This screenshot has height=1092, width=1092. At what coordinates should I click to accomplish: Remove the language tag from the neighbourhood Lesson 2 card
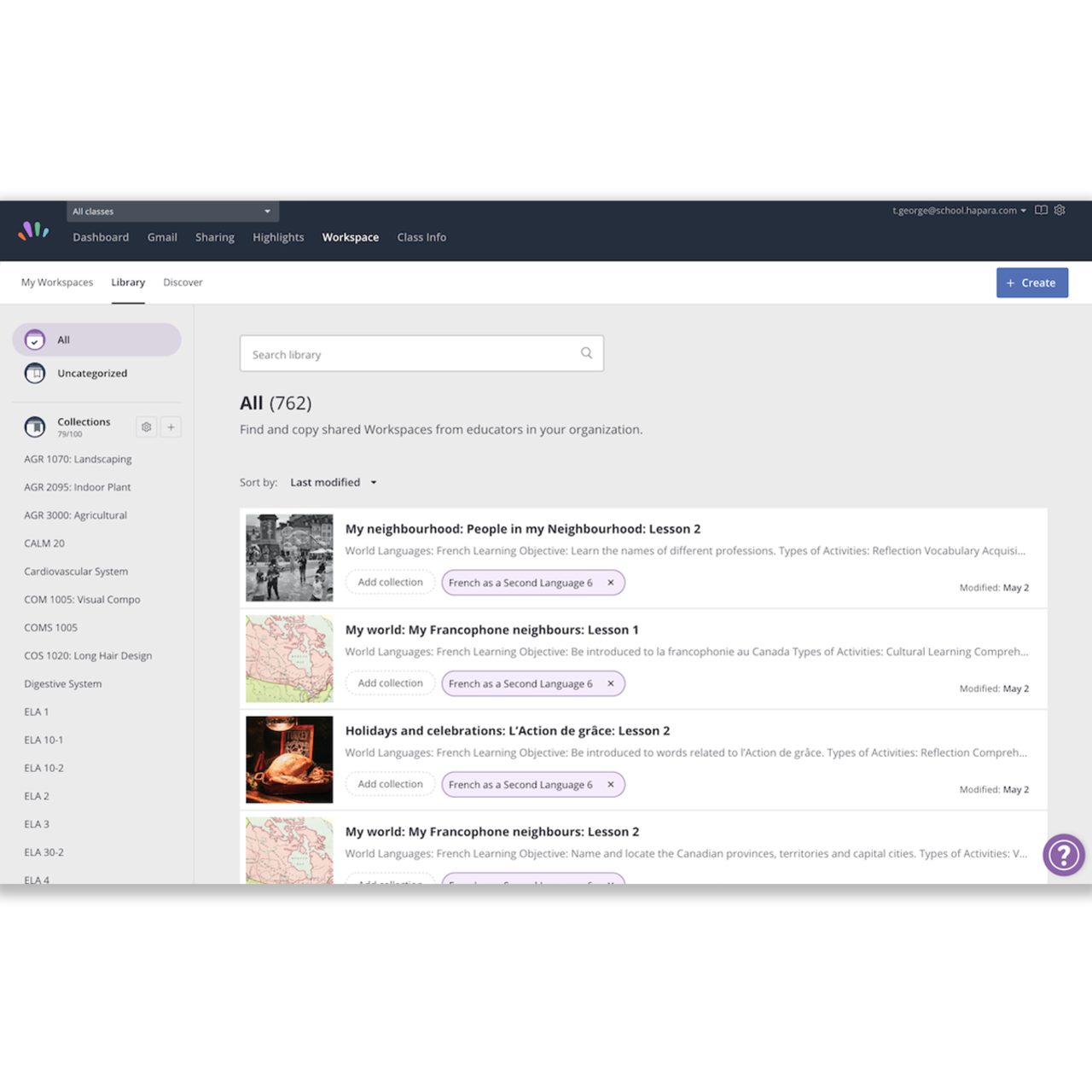pyautogui.click(x=611, y=583)
